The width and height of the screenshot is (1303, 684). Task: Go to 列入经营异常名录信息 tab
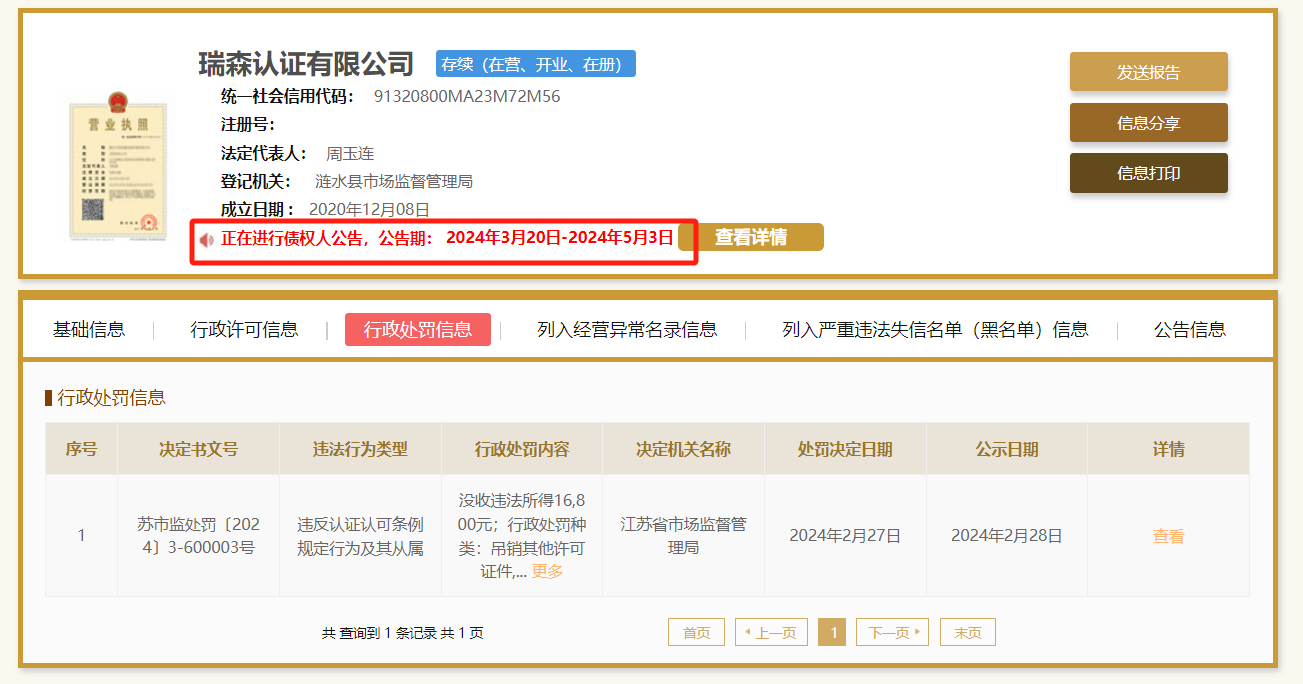pyautogui.click(x=626, y=330)
